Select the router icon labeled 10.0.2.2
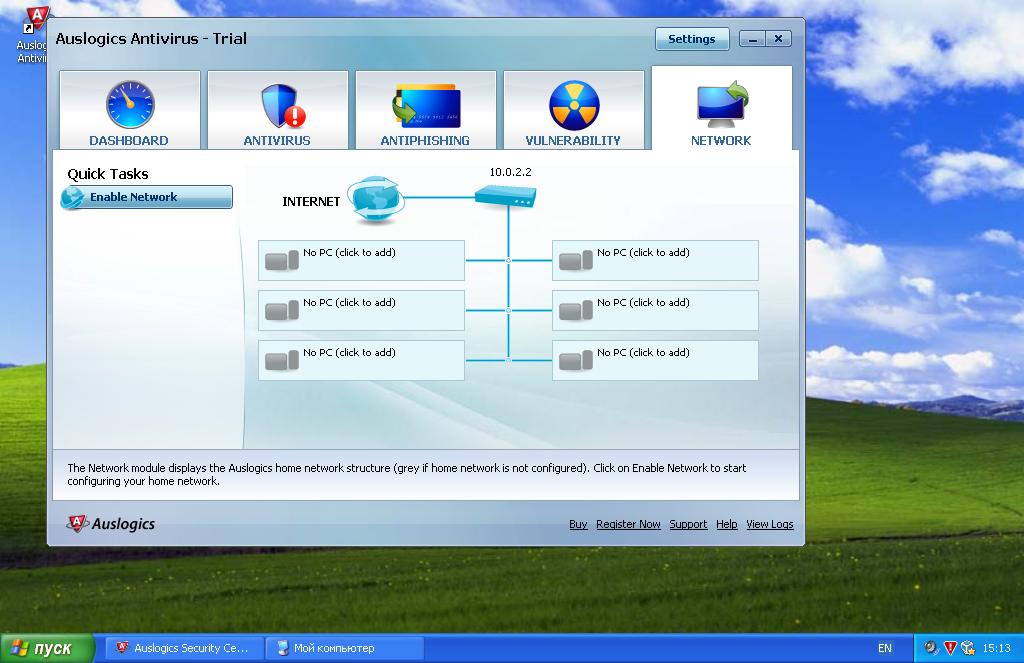The image size is (1024, 663). tap(506, 196)
